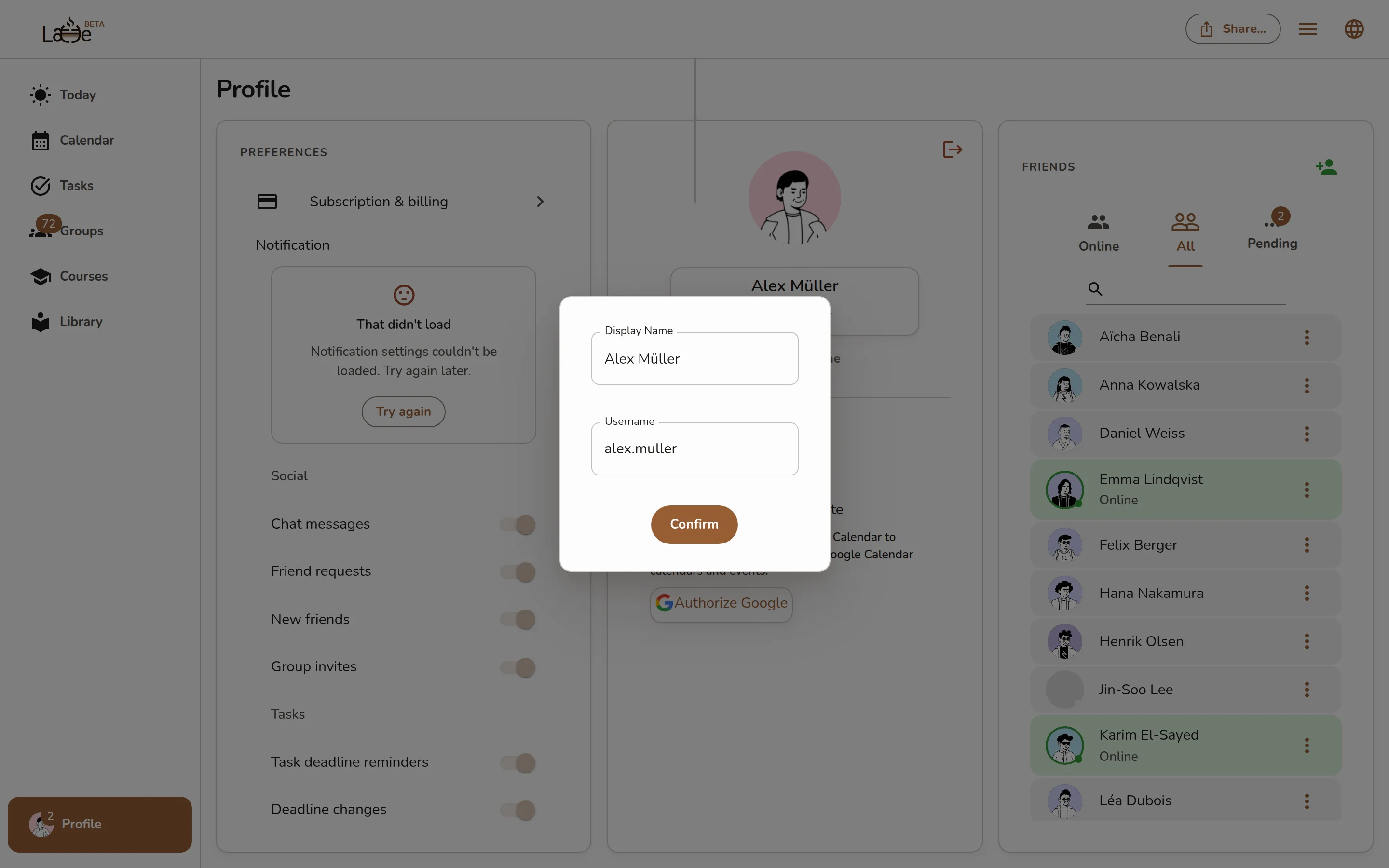The height and width of the screenshot is (868, 1389).
Task: Click the add friend icon
Action: coord(1326,167)
